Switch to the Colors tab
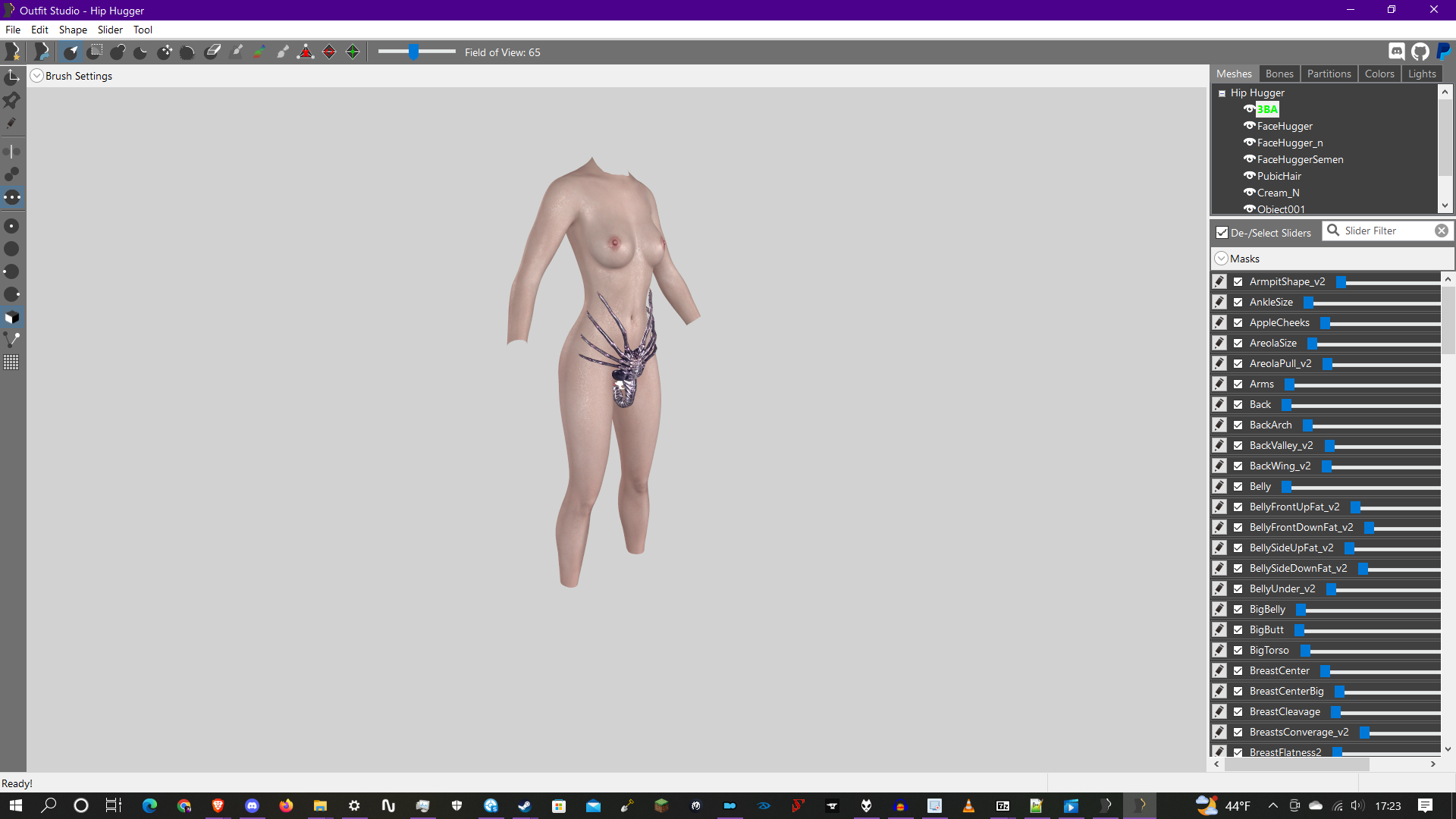 (1379, 74)
